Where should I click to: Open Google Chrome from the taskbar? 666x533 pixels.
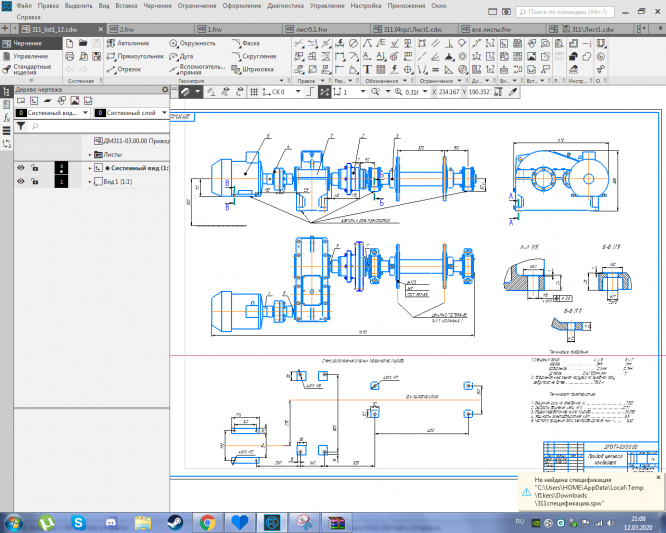pos(207,522)
